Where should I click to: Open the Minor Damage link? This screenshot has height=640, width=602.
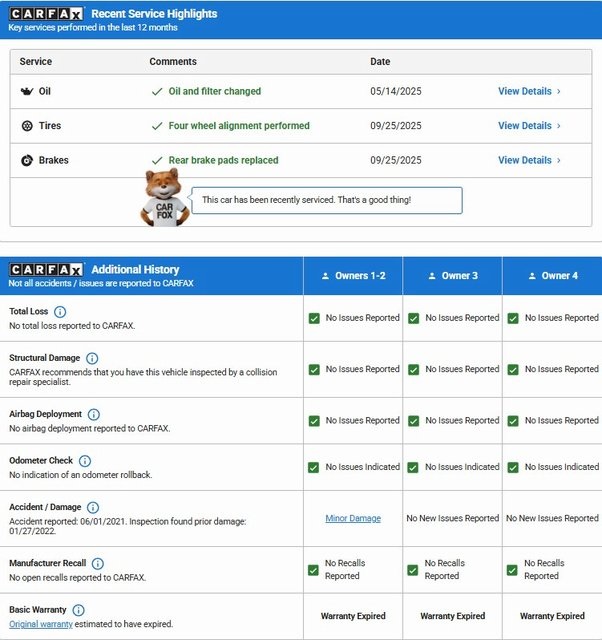pos(353,518)
